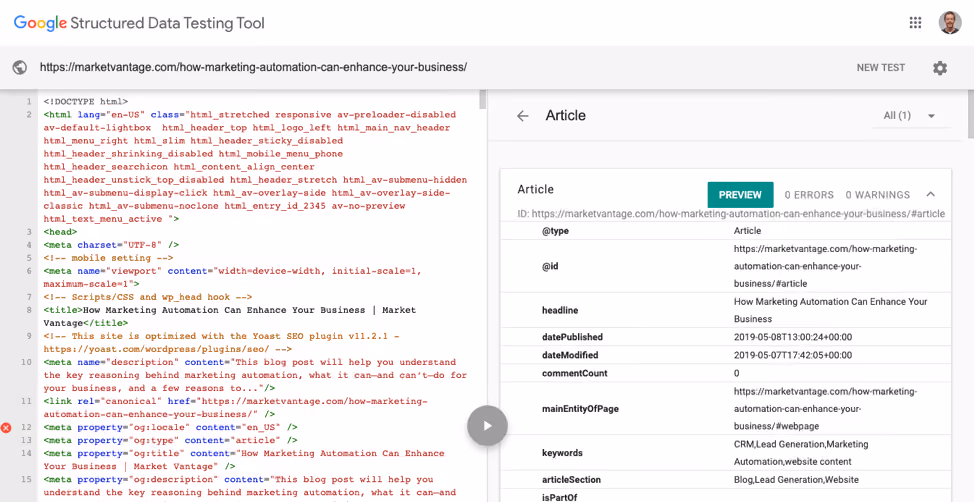This screenshot has width=974, height=502.
Task: Click the 0 ERRORS label
Action: 809,195
